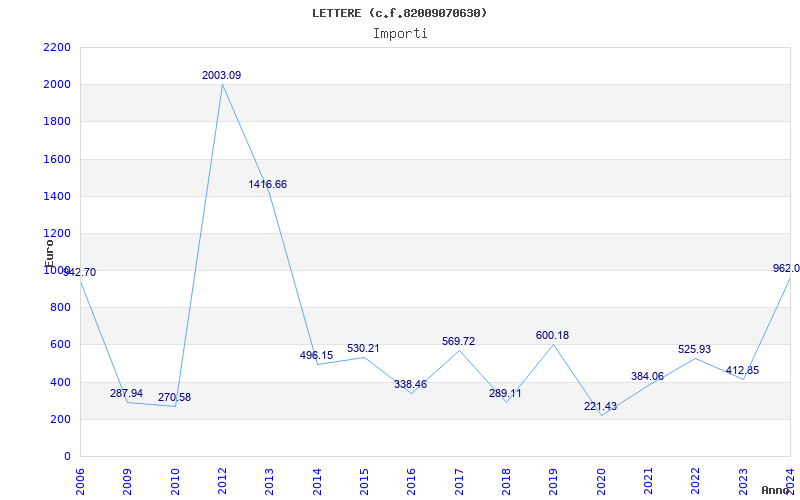Click the 2009 x-axis year

(128, 482)
